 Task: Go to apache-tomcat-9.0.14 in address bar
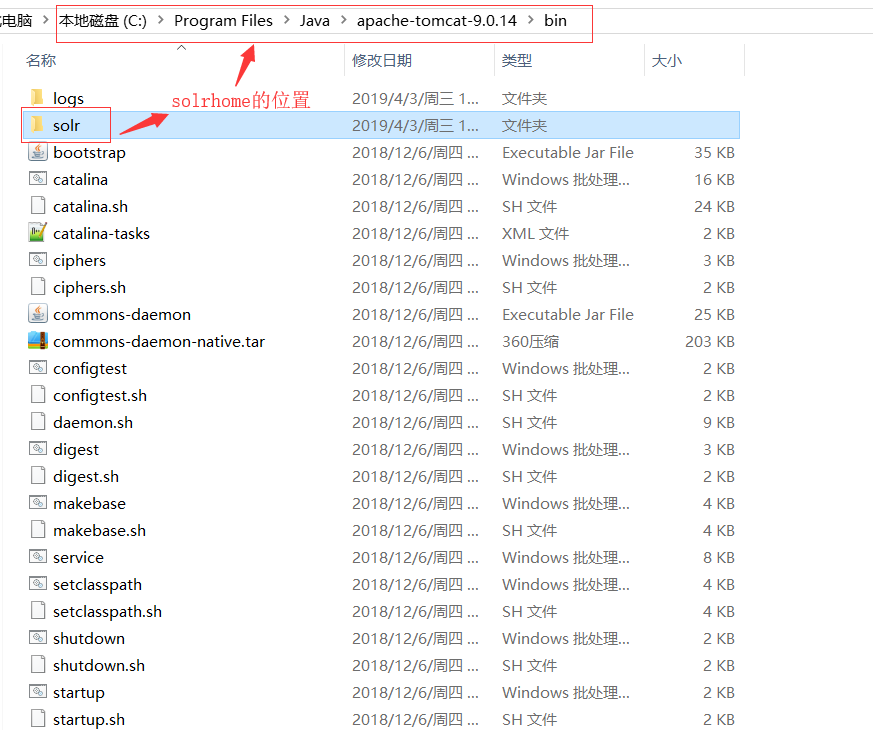(x=436, y=21)
